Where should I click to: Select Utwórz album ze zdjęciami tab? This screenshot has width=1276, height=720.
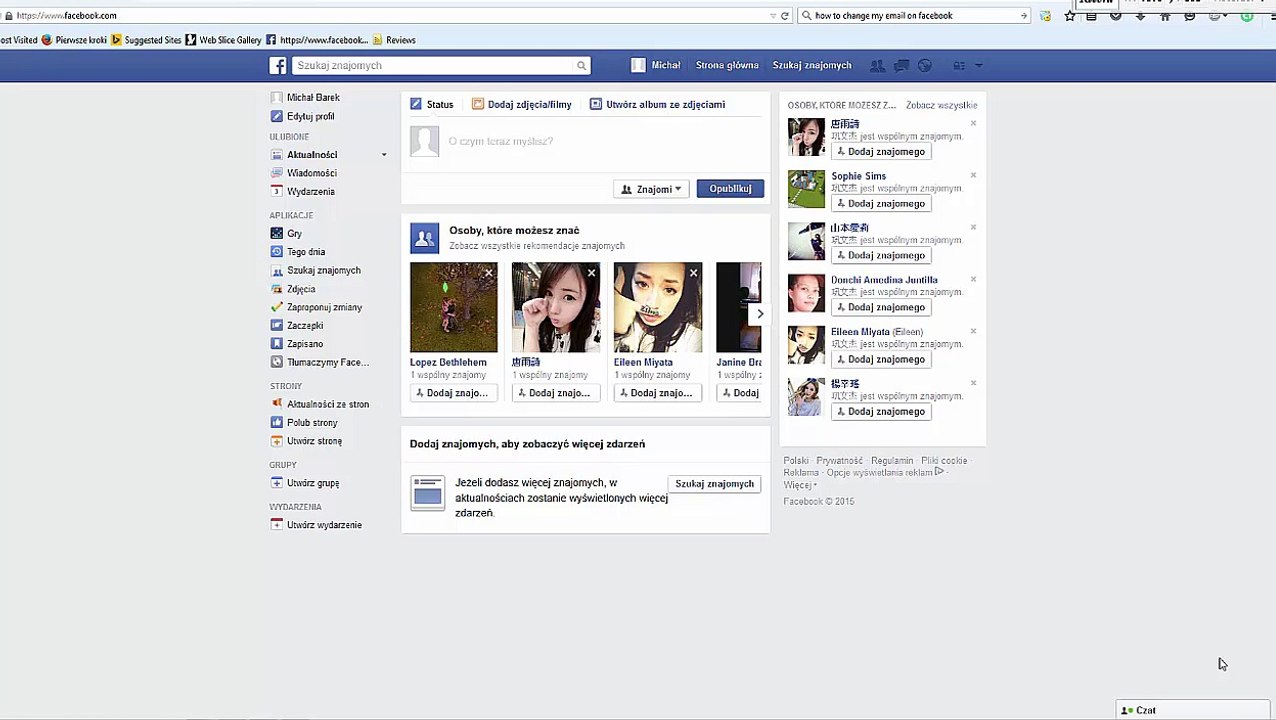(x=657, y=104)
